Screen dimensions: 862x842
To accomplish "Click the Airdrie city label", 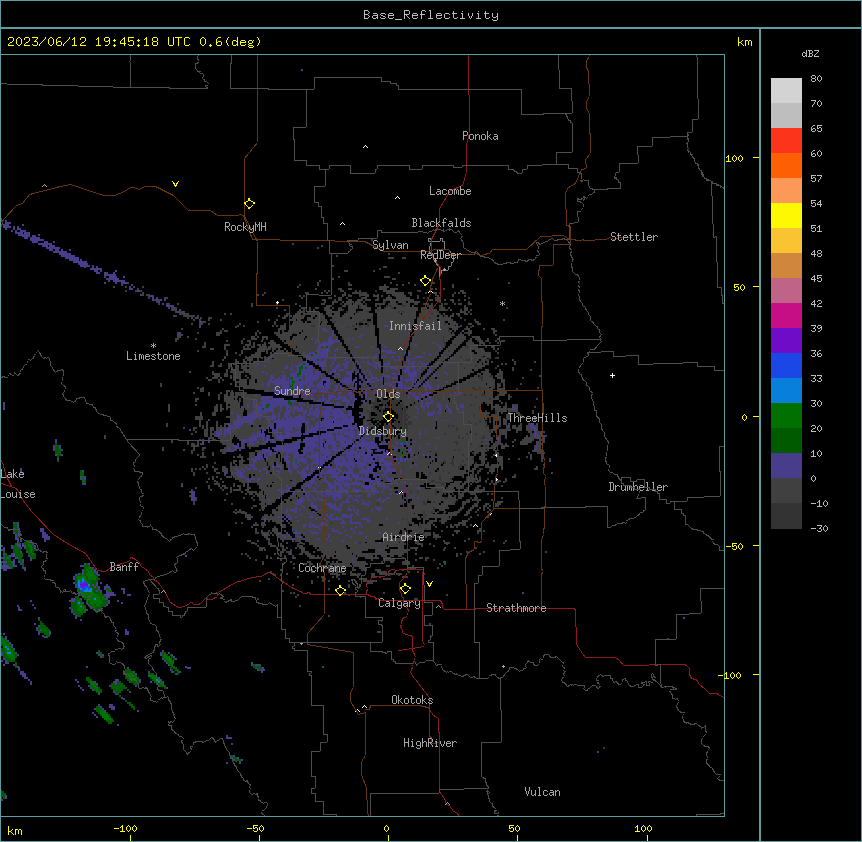I will pyautogui.click(x=404, y=537).
